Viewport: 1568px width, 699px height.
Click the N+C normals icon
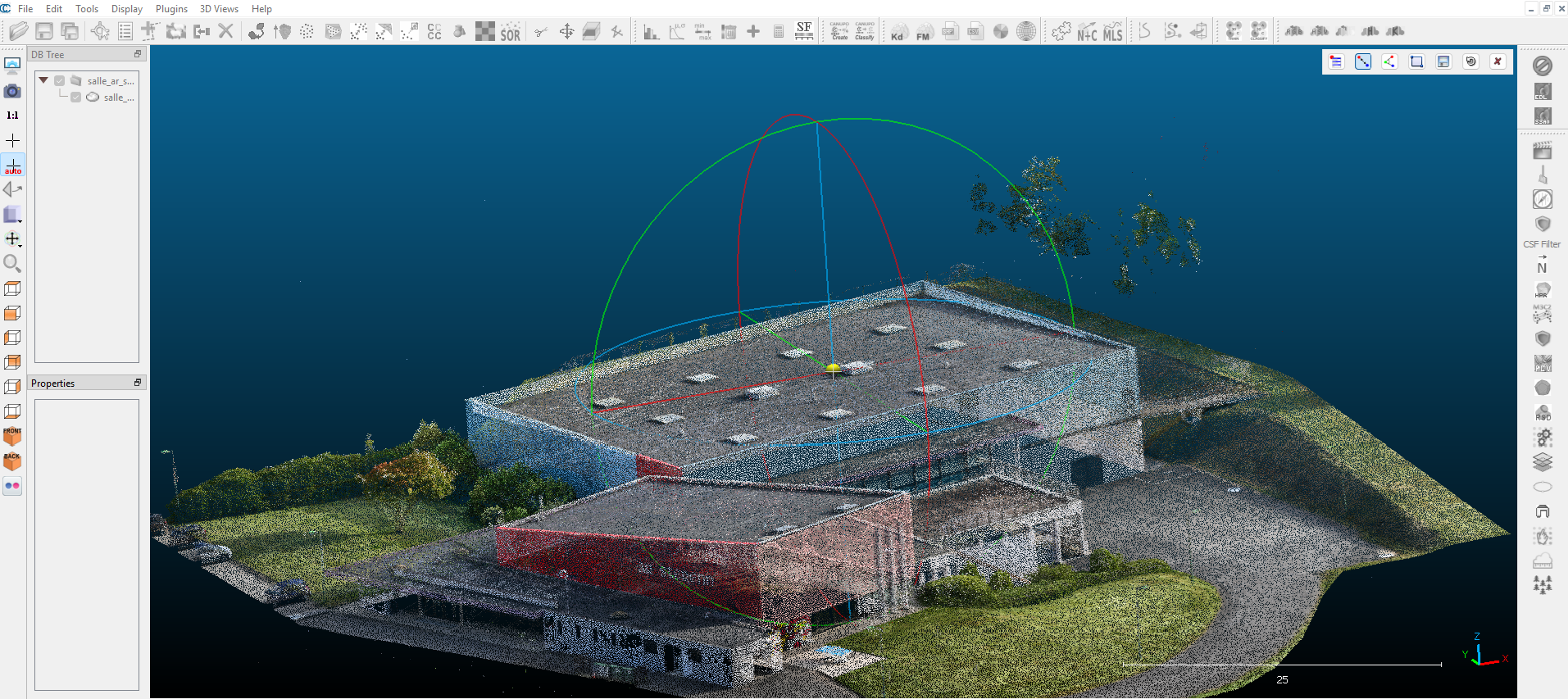tap(1087, 31)
